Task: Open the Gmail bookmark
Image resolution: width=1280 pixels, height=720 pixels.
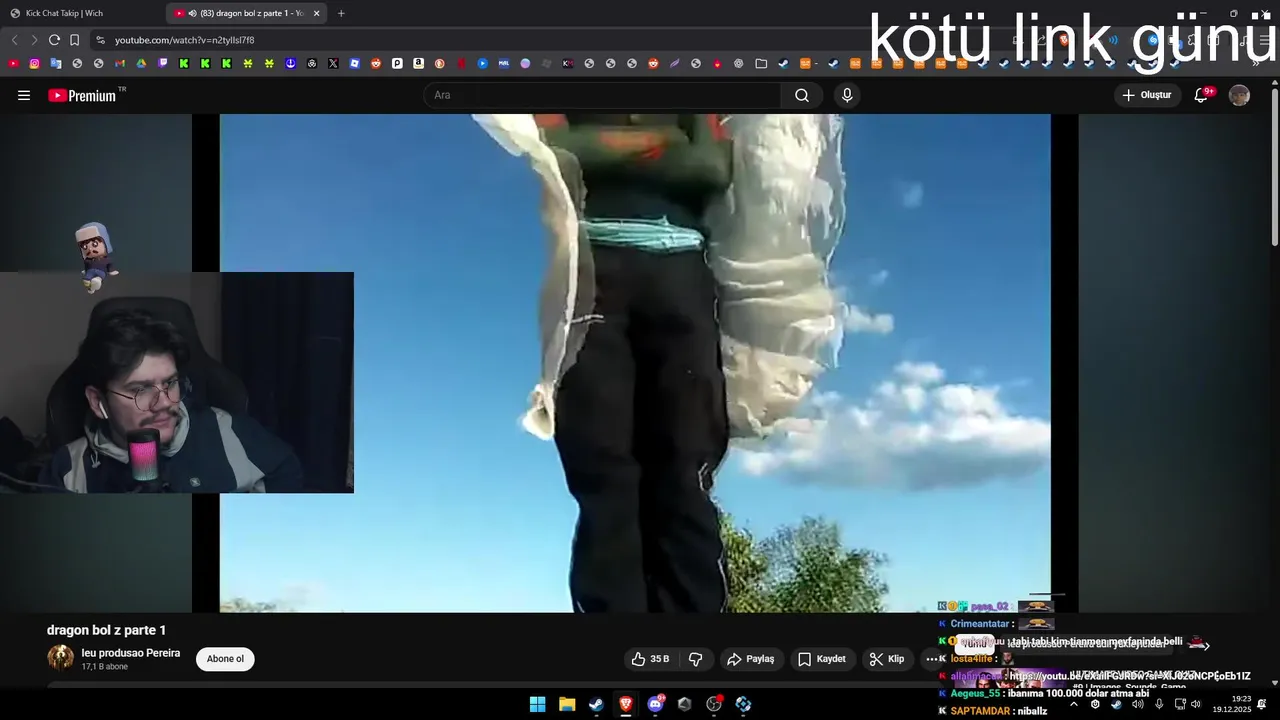Action: [x=120, y=63]
